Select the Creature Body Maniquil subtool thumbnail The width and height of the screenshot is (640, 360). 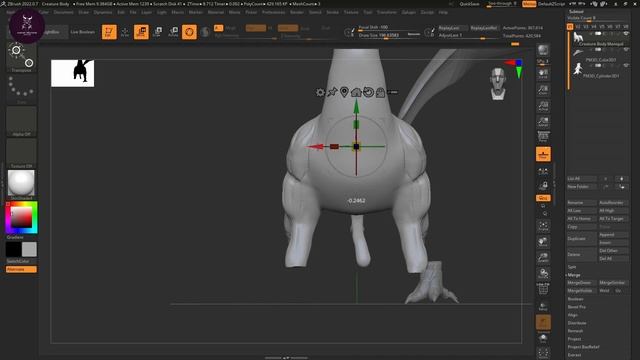pyautogui.click(x=578, y=38)
